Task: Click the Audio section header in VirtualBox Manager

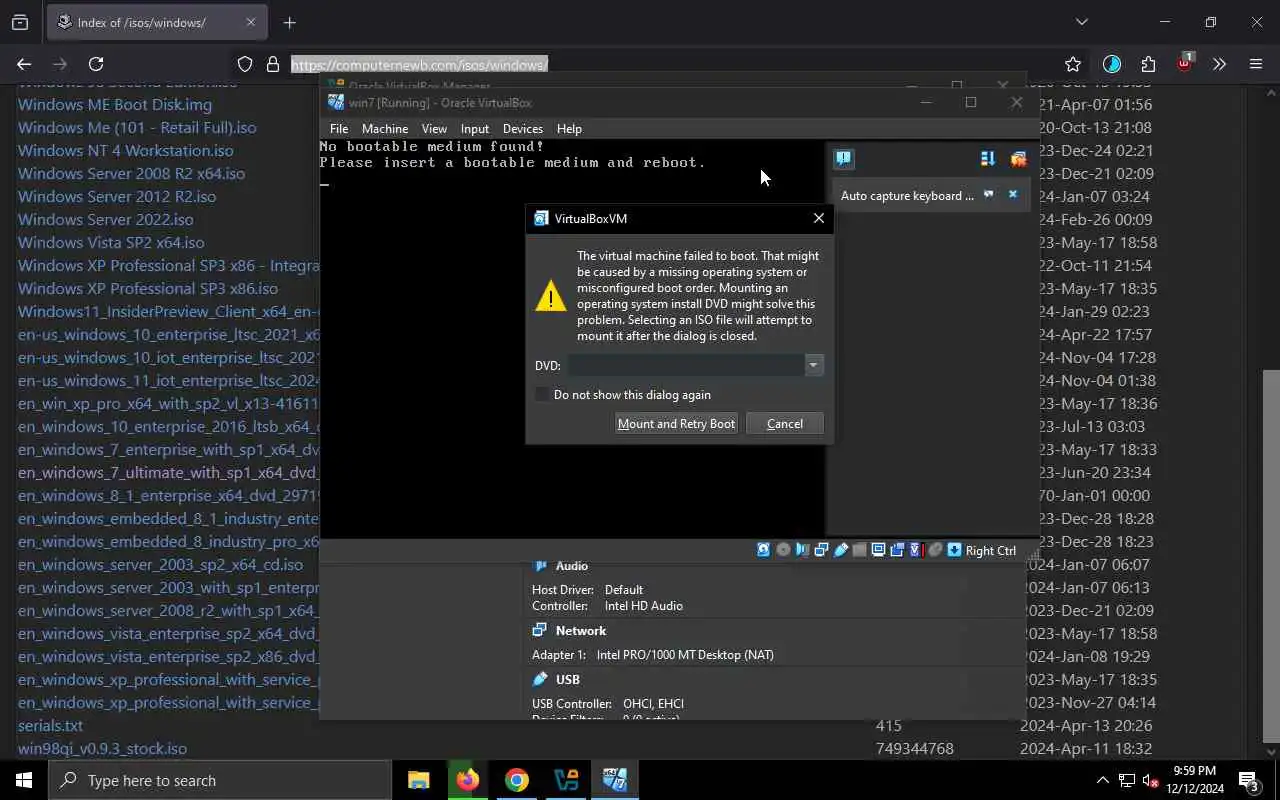Action: 571,566
